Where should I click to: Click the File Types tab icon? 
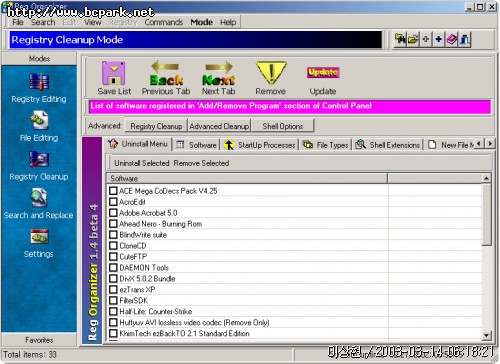pyautogui.click(x=308, y=144)
